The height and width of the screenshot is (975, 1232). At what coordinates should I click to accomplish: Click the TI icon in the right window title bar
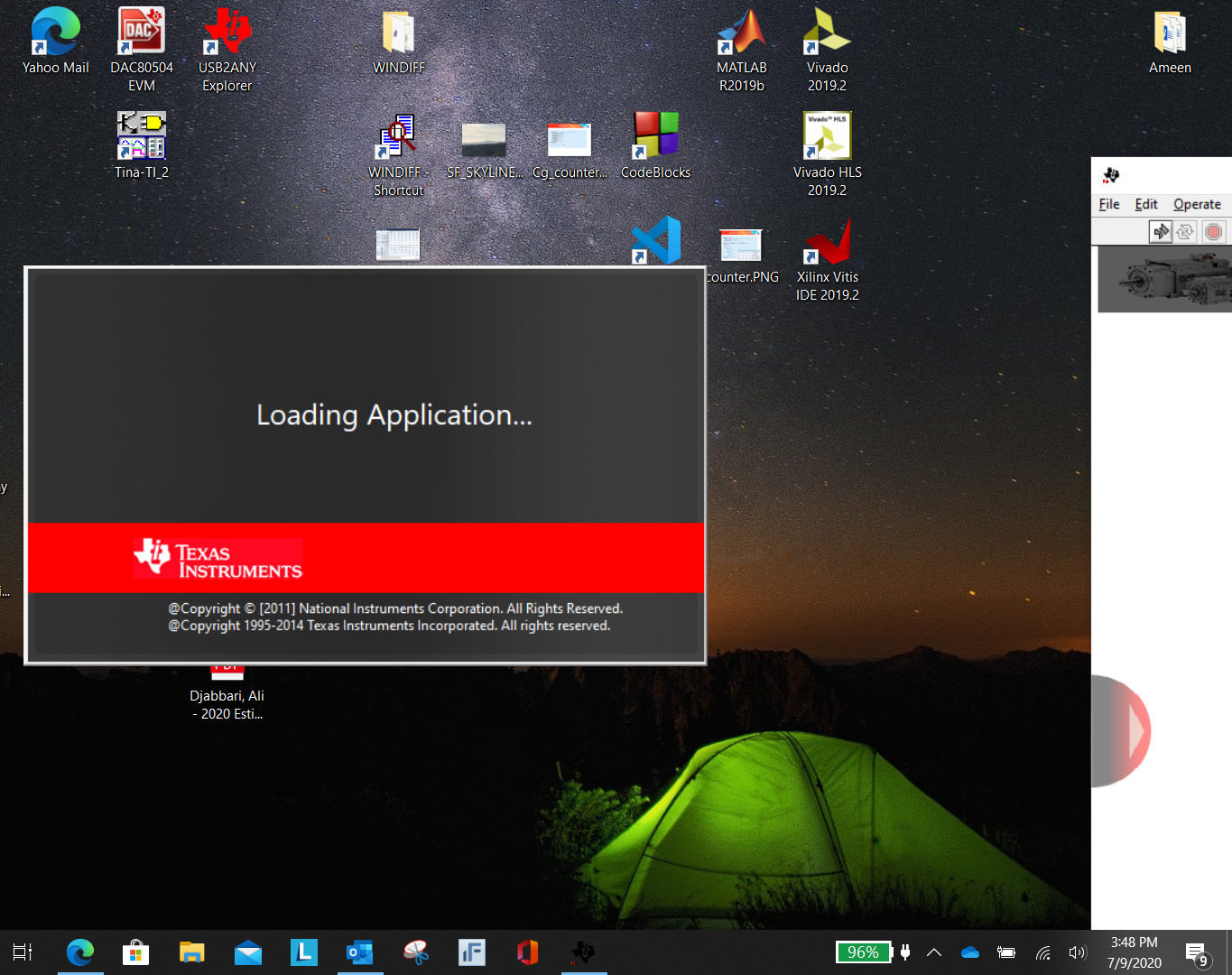[x=1111, y=174]
